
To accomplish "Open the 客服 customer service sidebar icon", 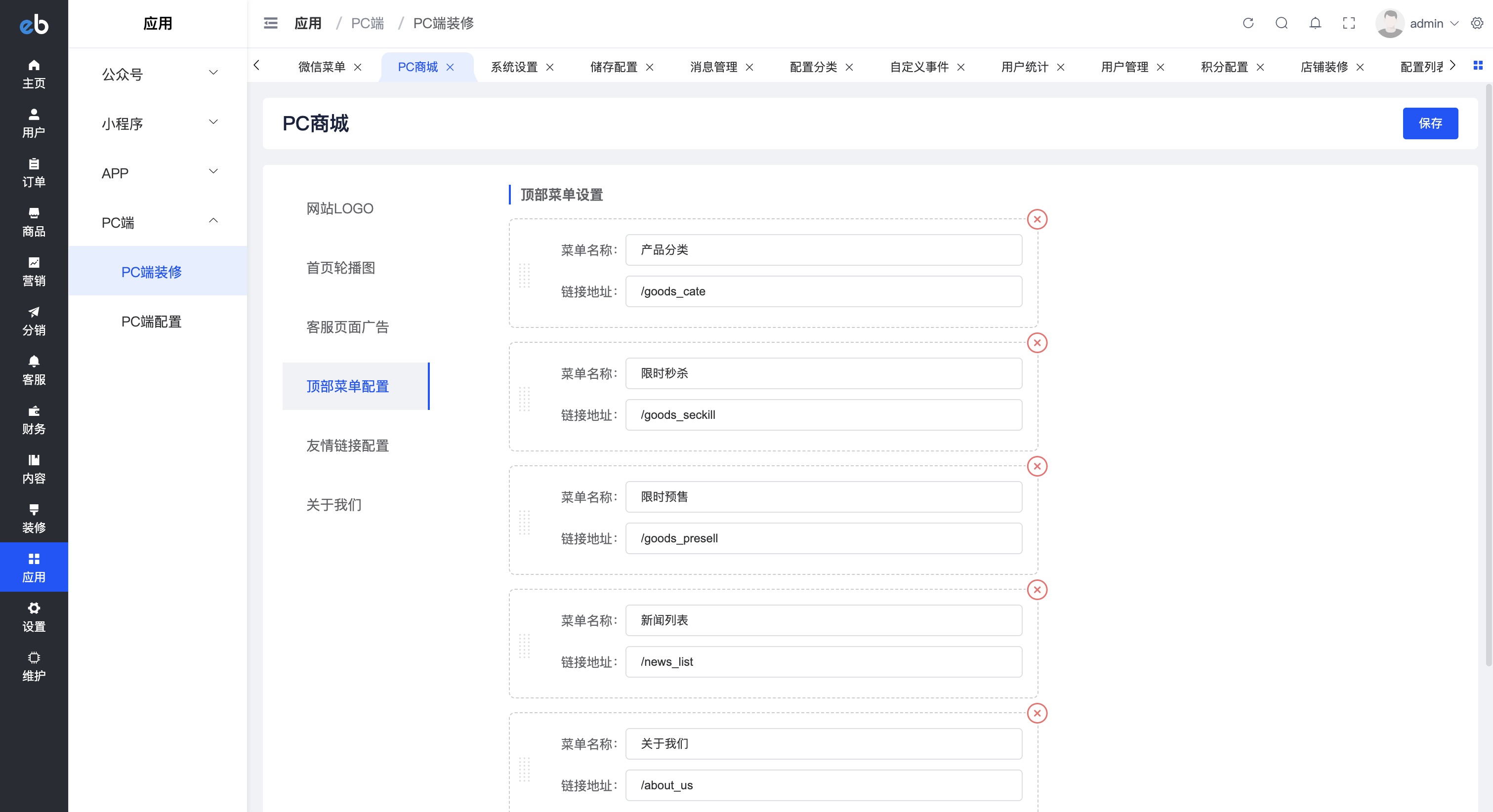I will click(34, 370).
